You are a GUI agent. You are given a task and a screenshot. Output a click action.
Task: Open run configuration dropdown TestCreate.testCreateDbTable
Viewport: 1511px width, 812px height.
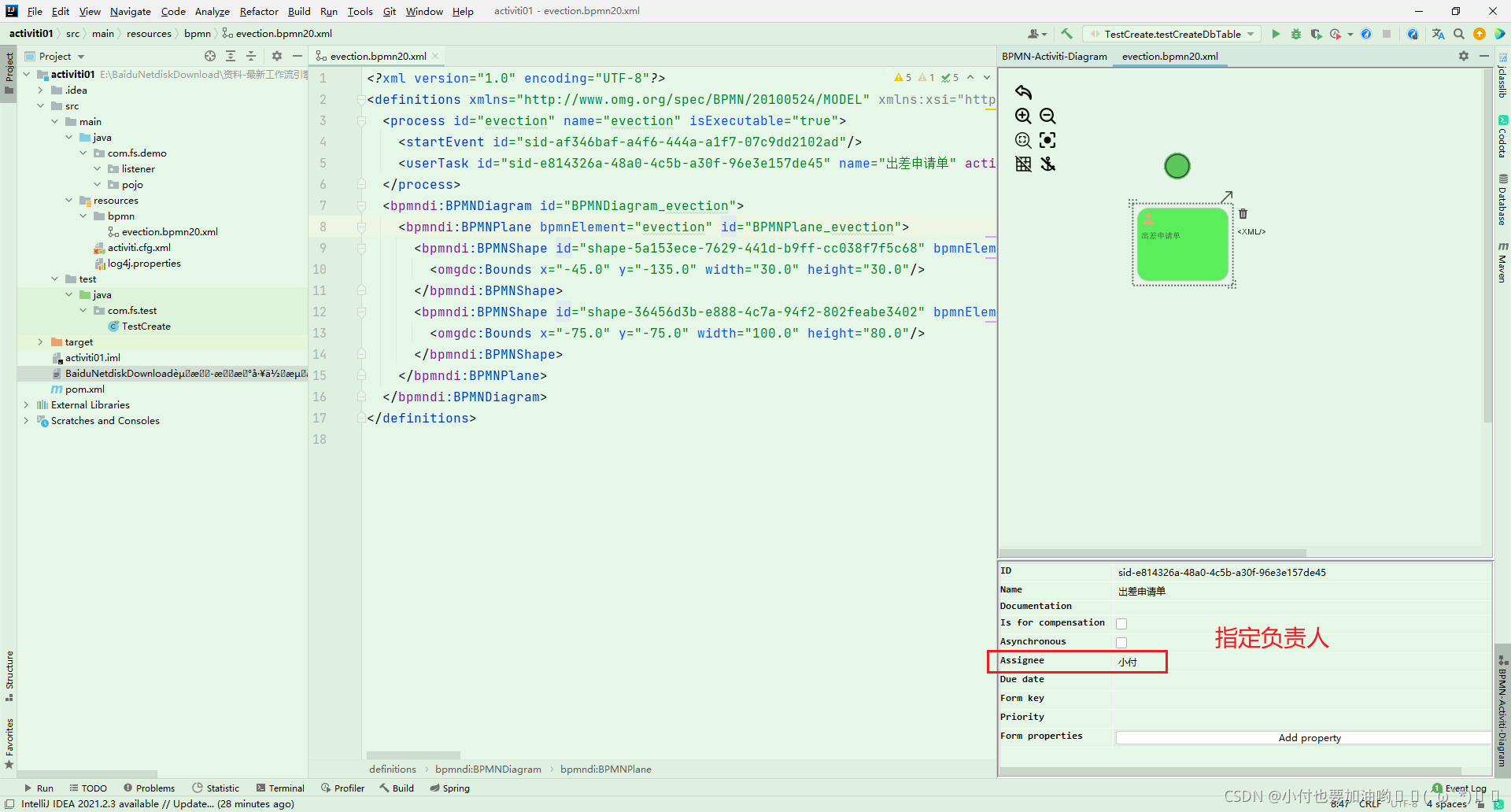pos(1173,34)
